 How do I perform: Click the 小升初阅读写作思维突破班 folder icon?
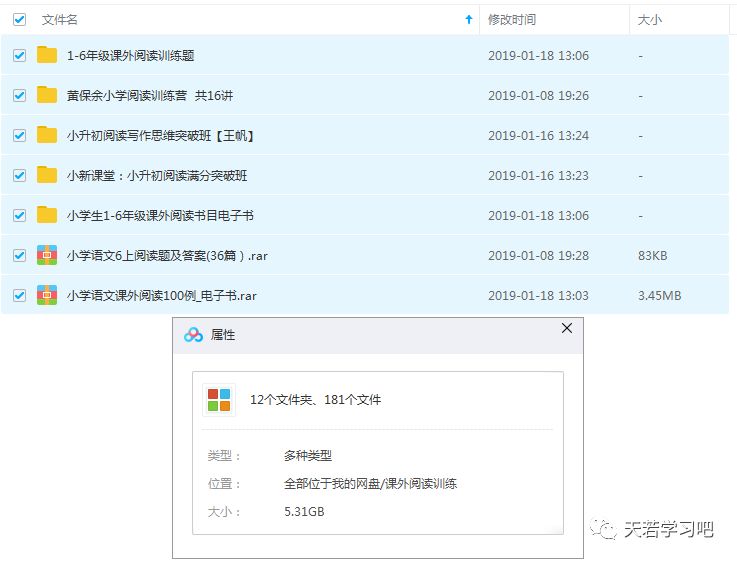47,135
